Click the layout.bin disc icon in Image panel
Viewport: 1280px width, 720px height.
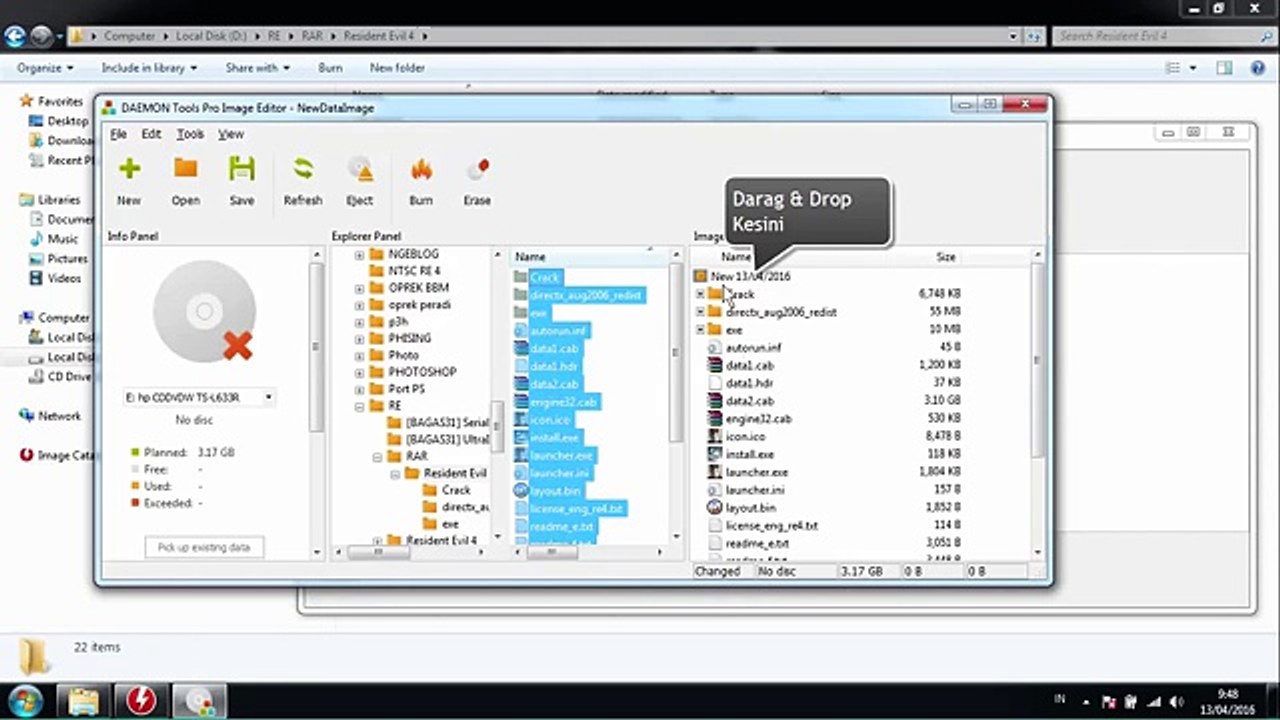(714, 508)
